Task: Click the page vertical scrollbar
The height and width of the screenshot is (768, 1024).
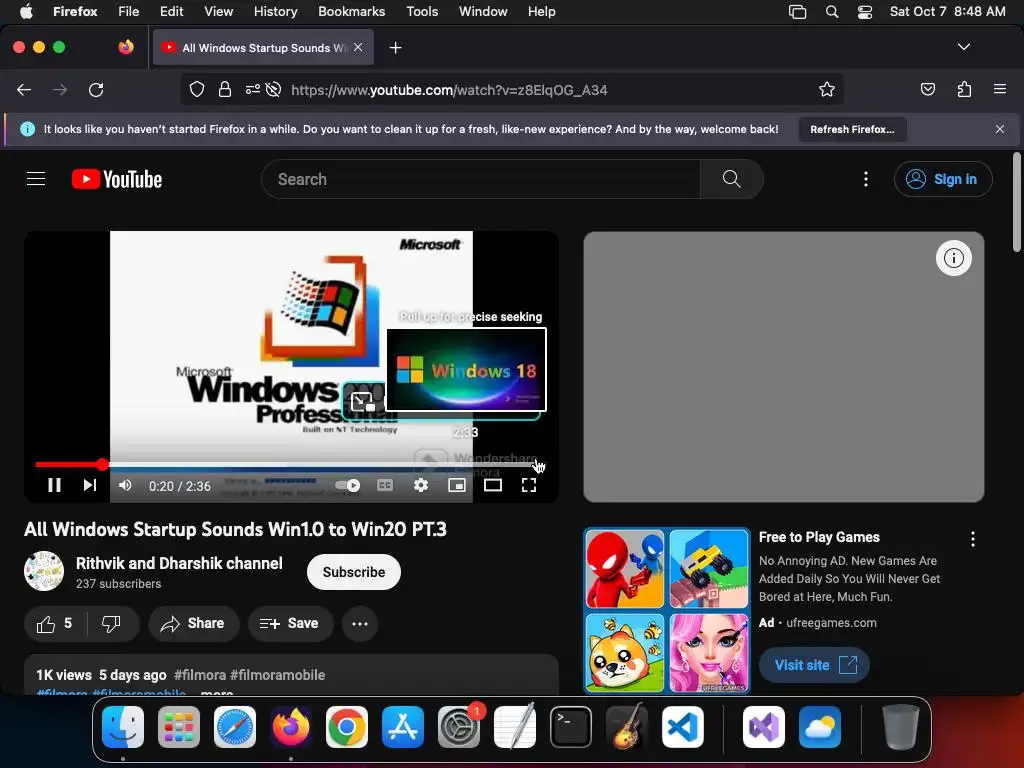Action: click(x=1016, y=202)
